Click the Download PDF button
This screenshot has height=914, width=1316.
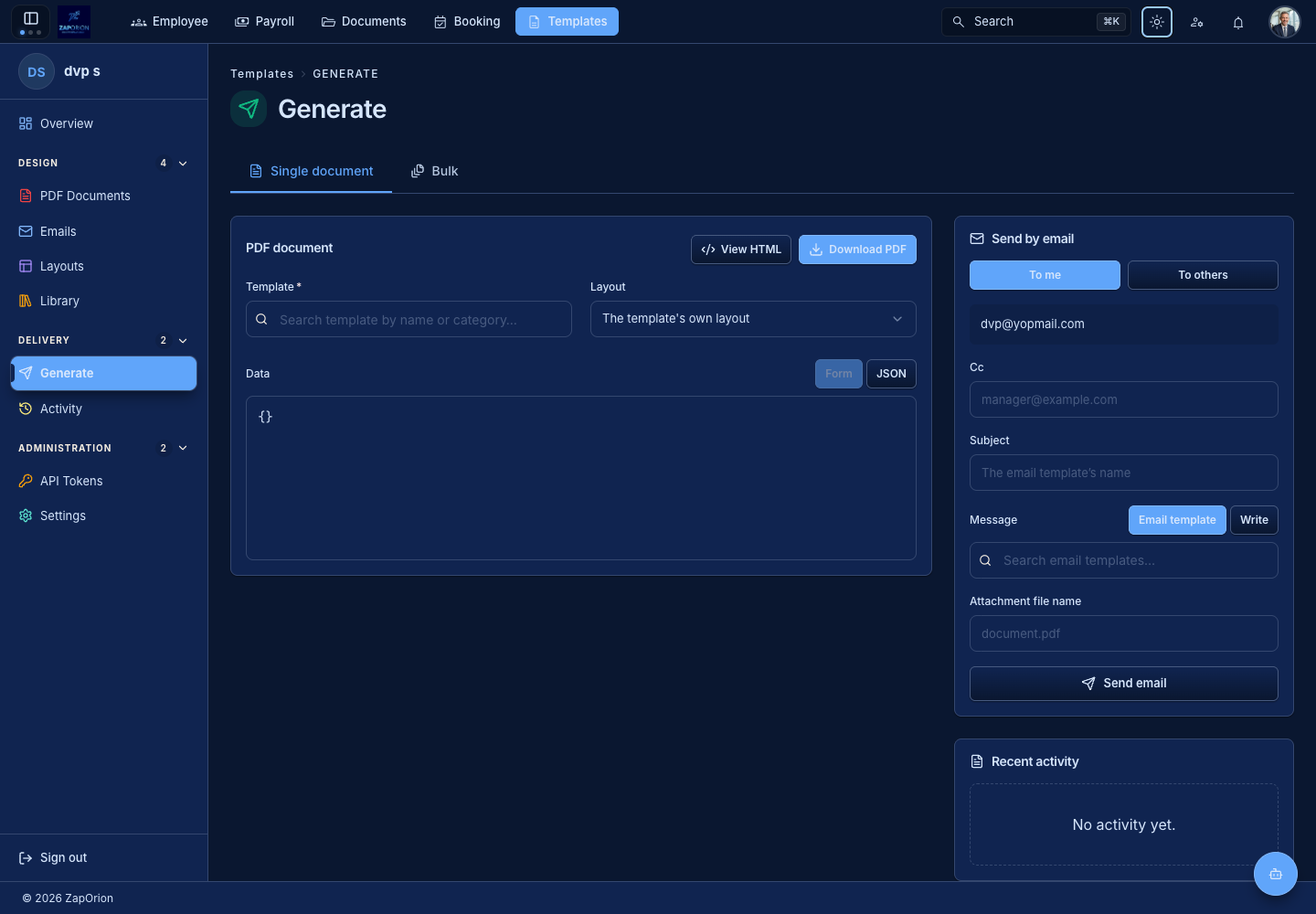857,250
